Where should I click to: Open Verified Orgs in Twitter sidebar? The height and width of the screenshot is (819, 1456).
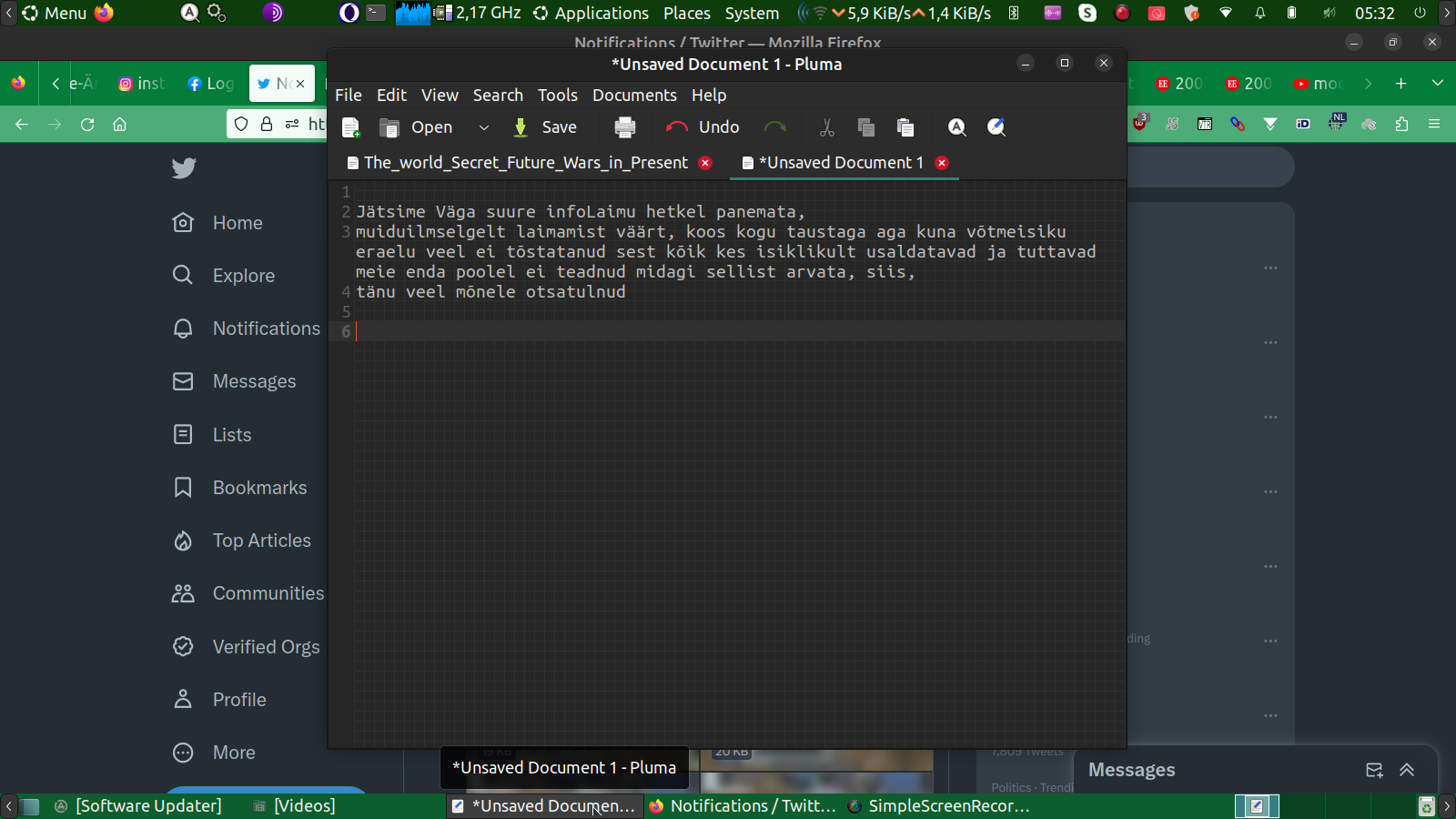(x=246, y=647)
